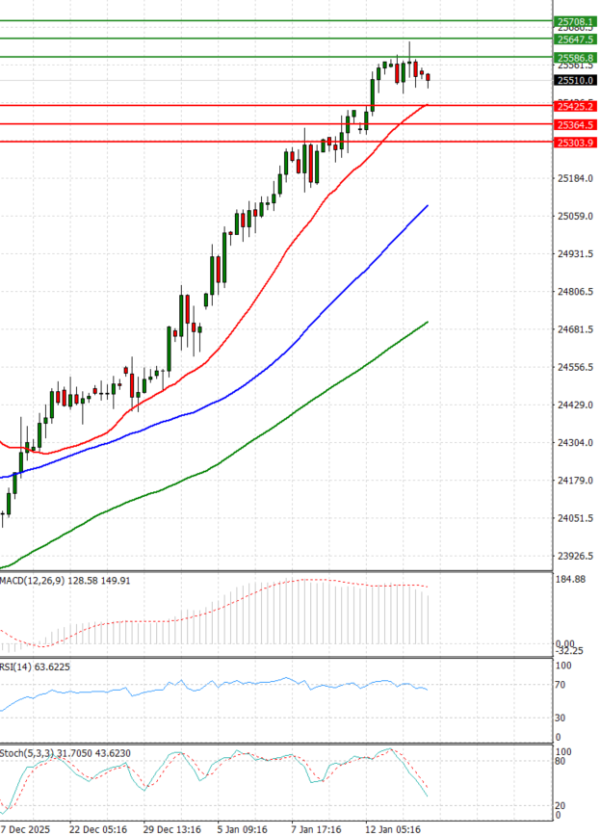Click the red 25303.9 support price label
This screenshot has height=836, width=600.
(x=575, y=142)
